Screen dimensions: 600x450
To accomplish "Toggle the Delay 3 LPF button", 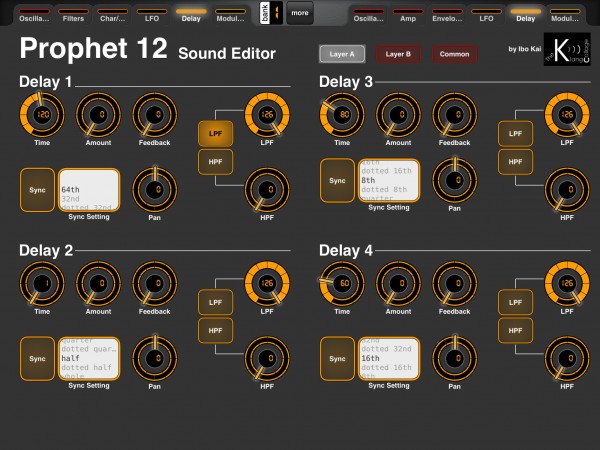I will tap(515, 134).
